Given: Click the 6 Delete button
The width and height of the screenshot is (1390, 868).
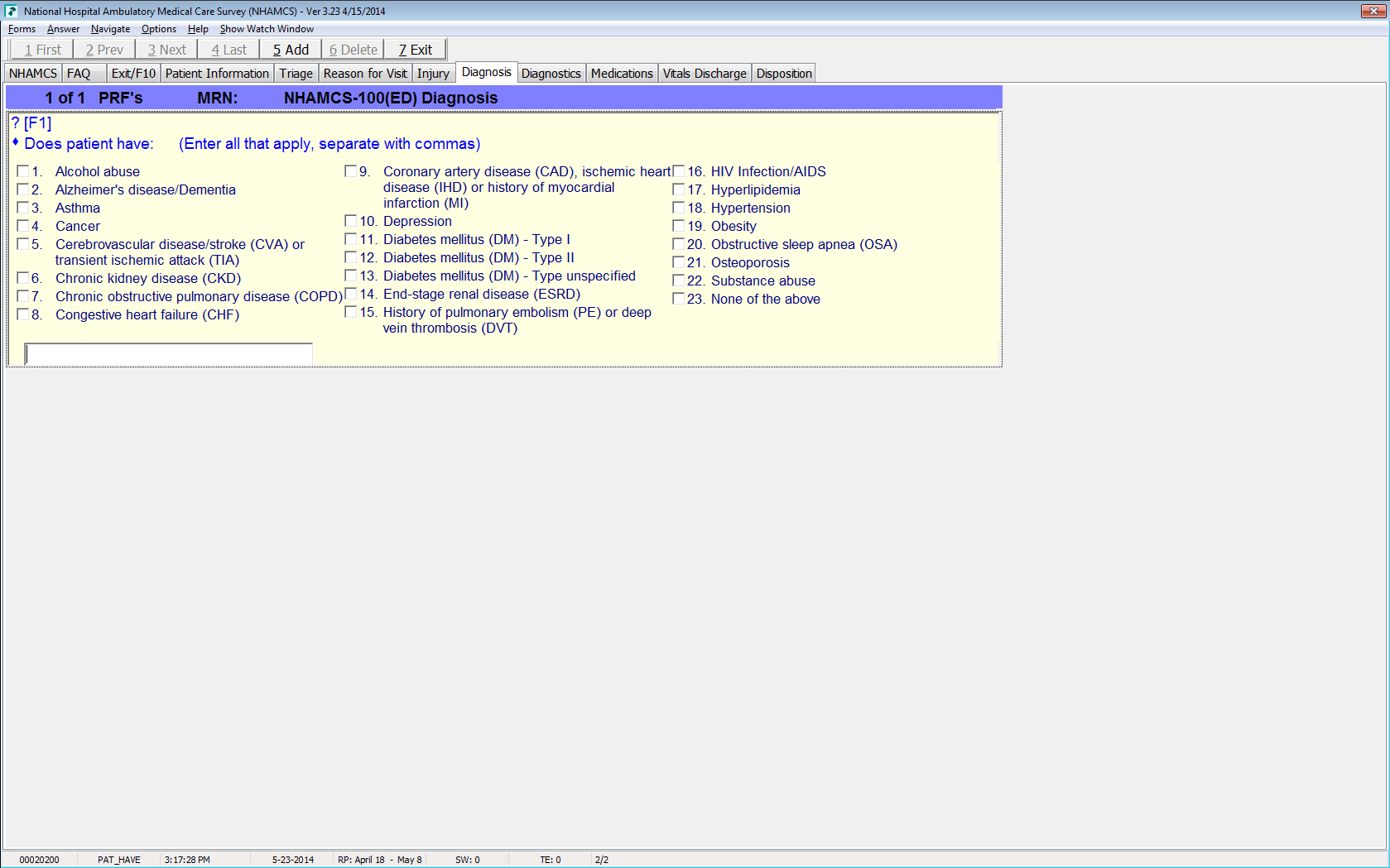Looking at the screenshot, I should pyautogui.click(x=353, y=50).
